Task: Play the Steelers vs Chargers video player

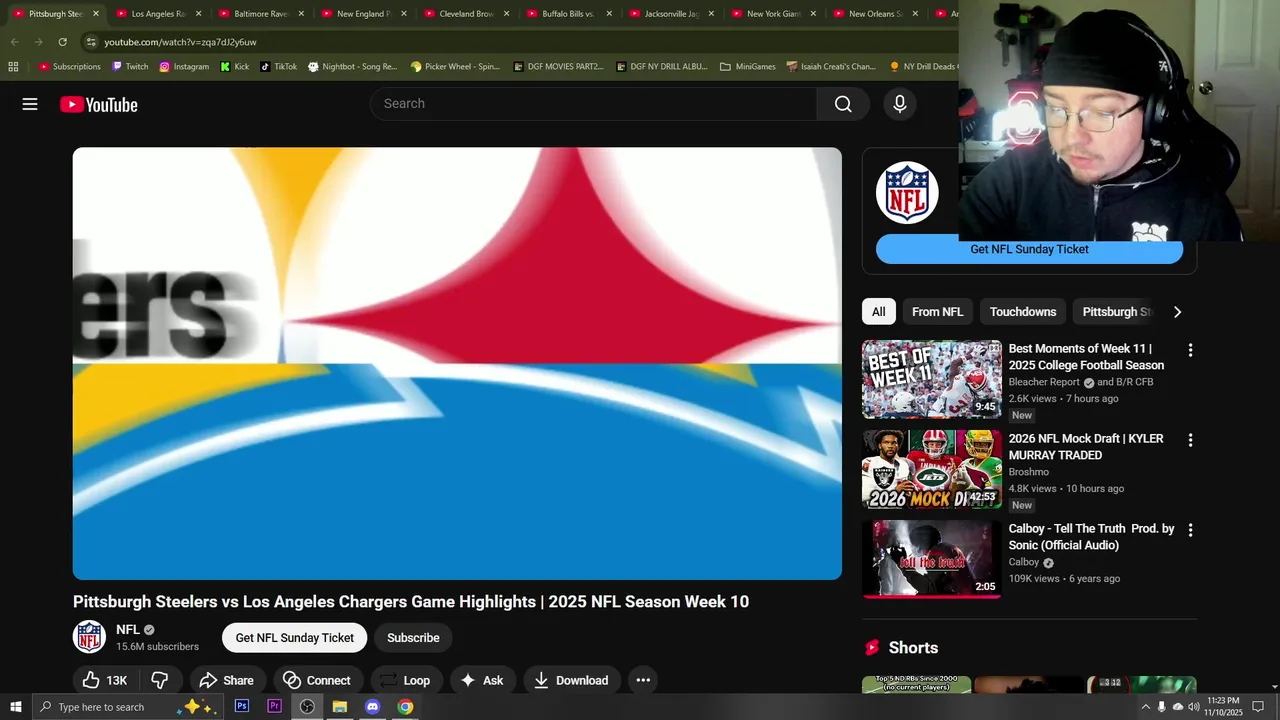Action: pyautogui.click(x=457, y=364)
